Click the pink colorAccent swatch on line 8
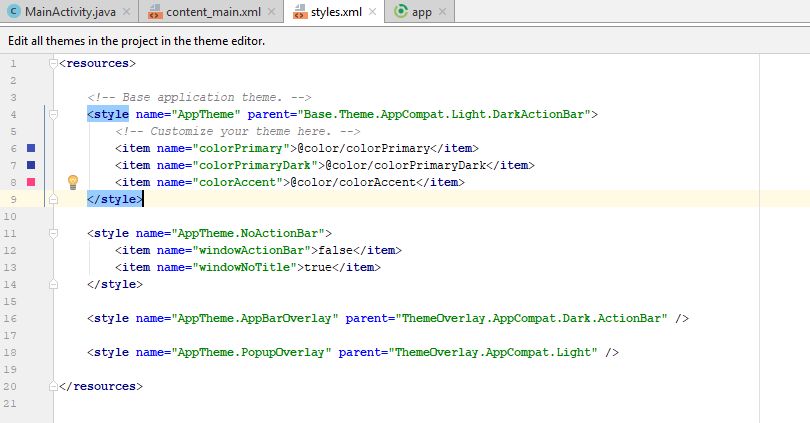 [x=31, y=182]
